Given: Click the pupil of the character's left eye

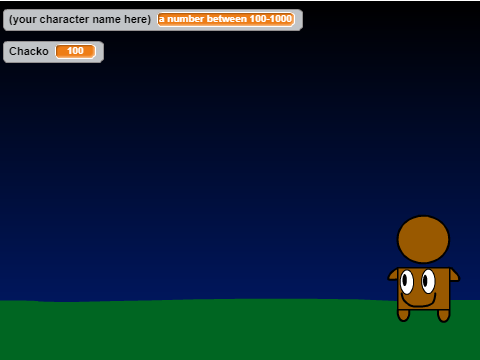Looking at the screenshot, I should click(405, 280).
